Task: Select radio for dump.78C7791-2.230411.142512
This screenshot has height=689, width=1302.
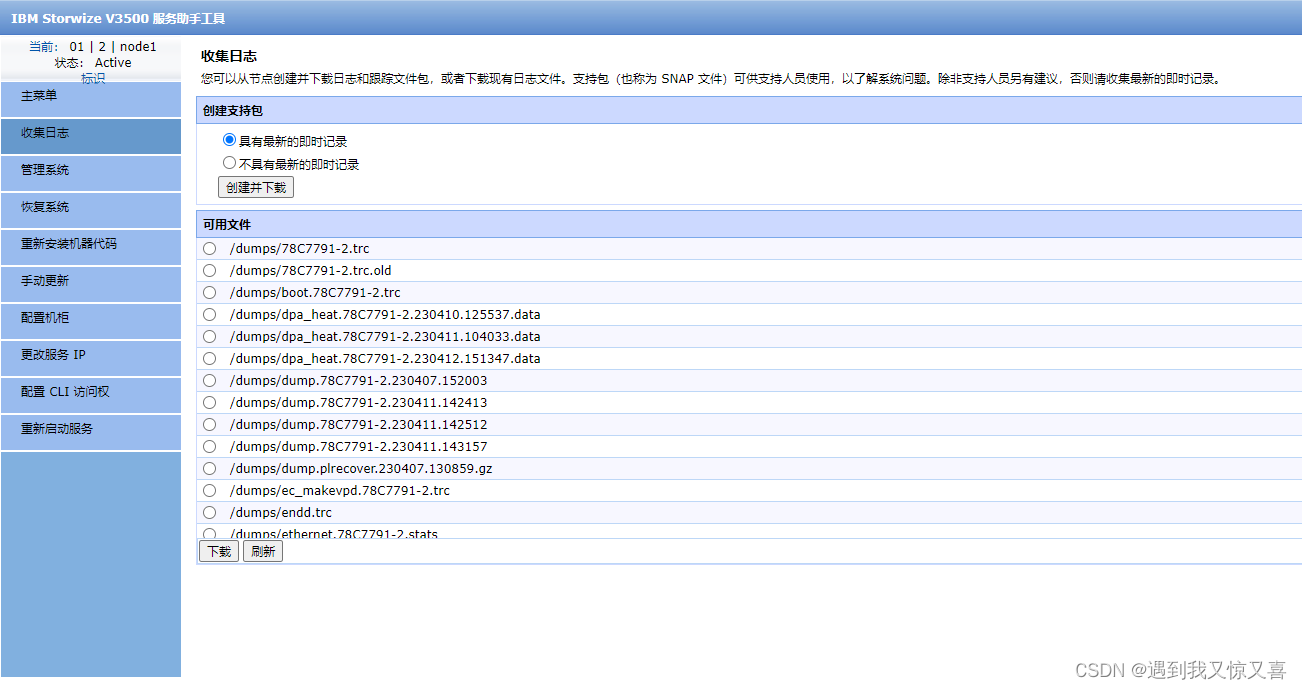Action: point(209,424)
